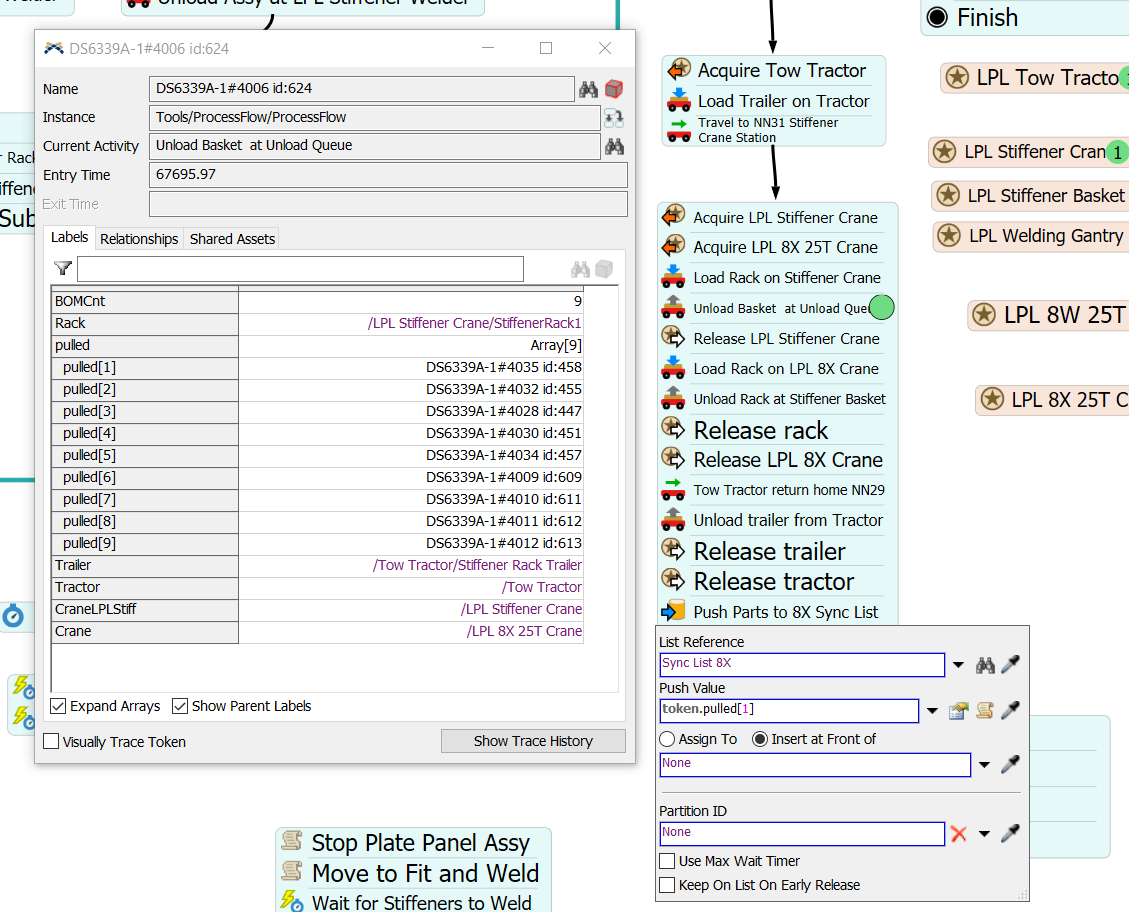Click Wait for Stiffeners to Weld activity
This screenshot has width=1129, height=912.
coord(421,902)
